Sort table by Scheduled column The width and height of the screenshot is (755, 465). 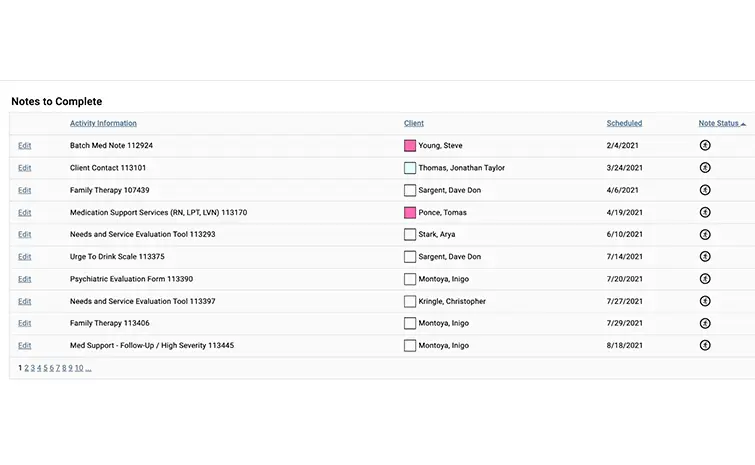[x=624, y=124]
